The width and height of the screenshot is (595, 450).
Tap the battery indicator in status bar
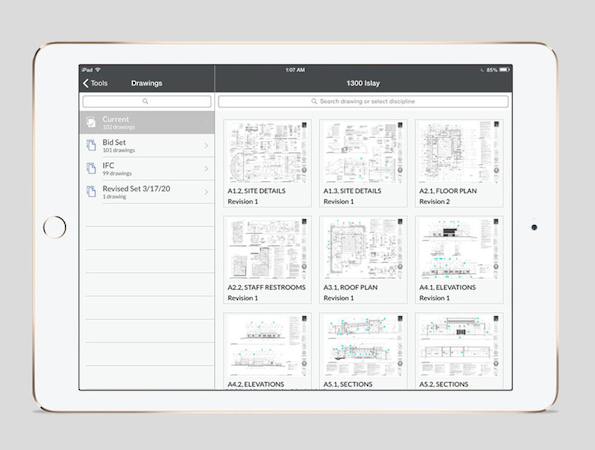[x=504, y=70]
